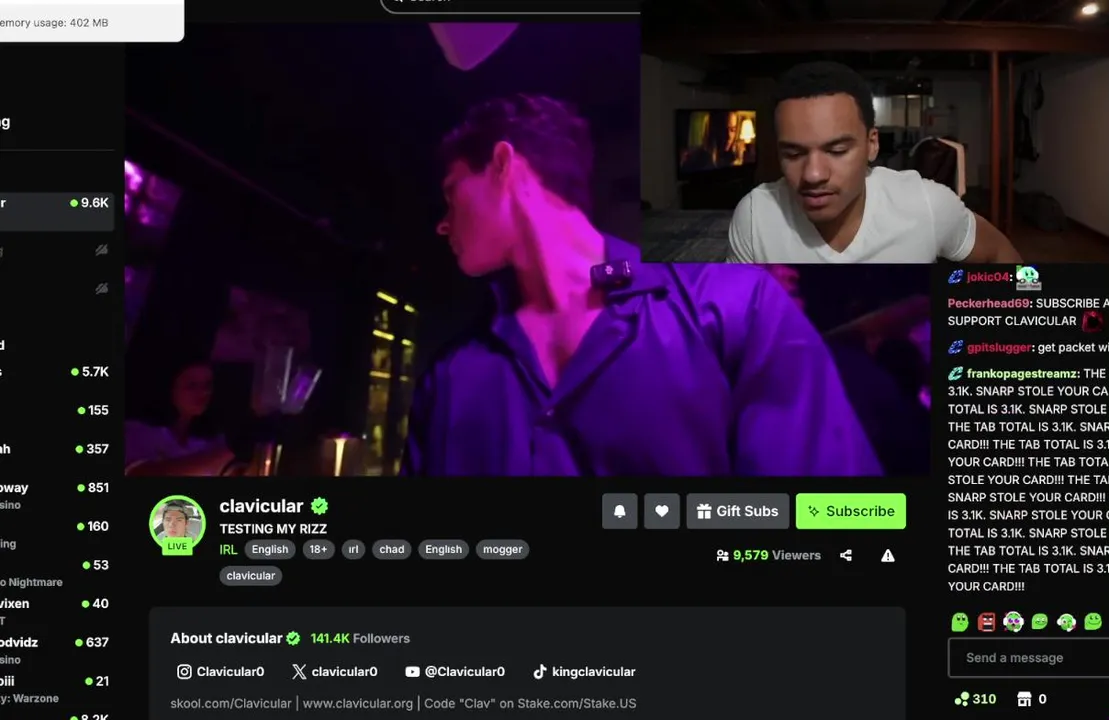Select the sidebar channel with 21 viewers
Image resolution: width=1109 pixels, height=720 pixels.
tap(57, 689)
